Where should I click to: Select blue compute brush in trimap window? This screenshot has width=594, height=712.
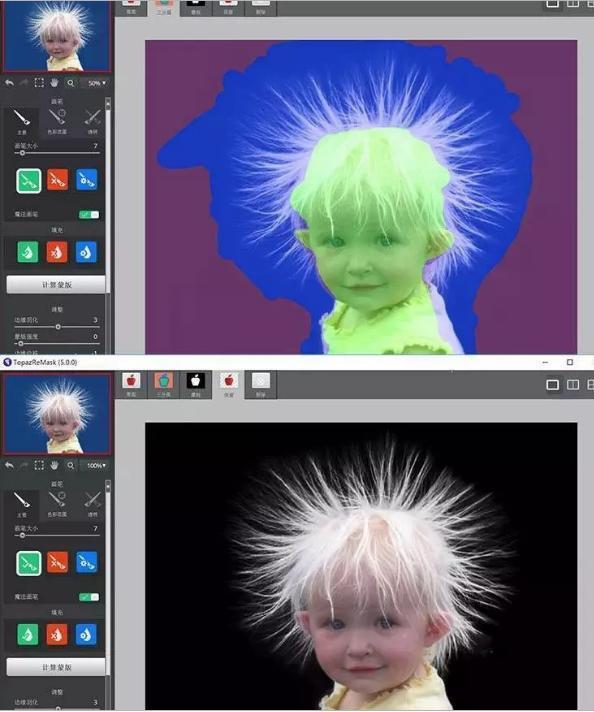(x=86, y=180)
